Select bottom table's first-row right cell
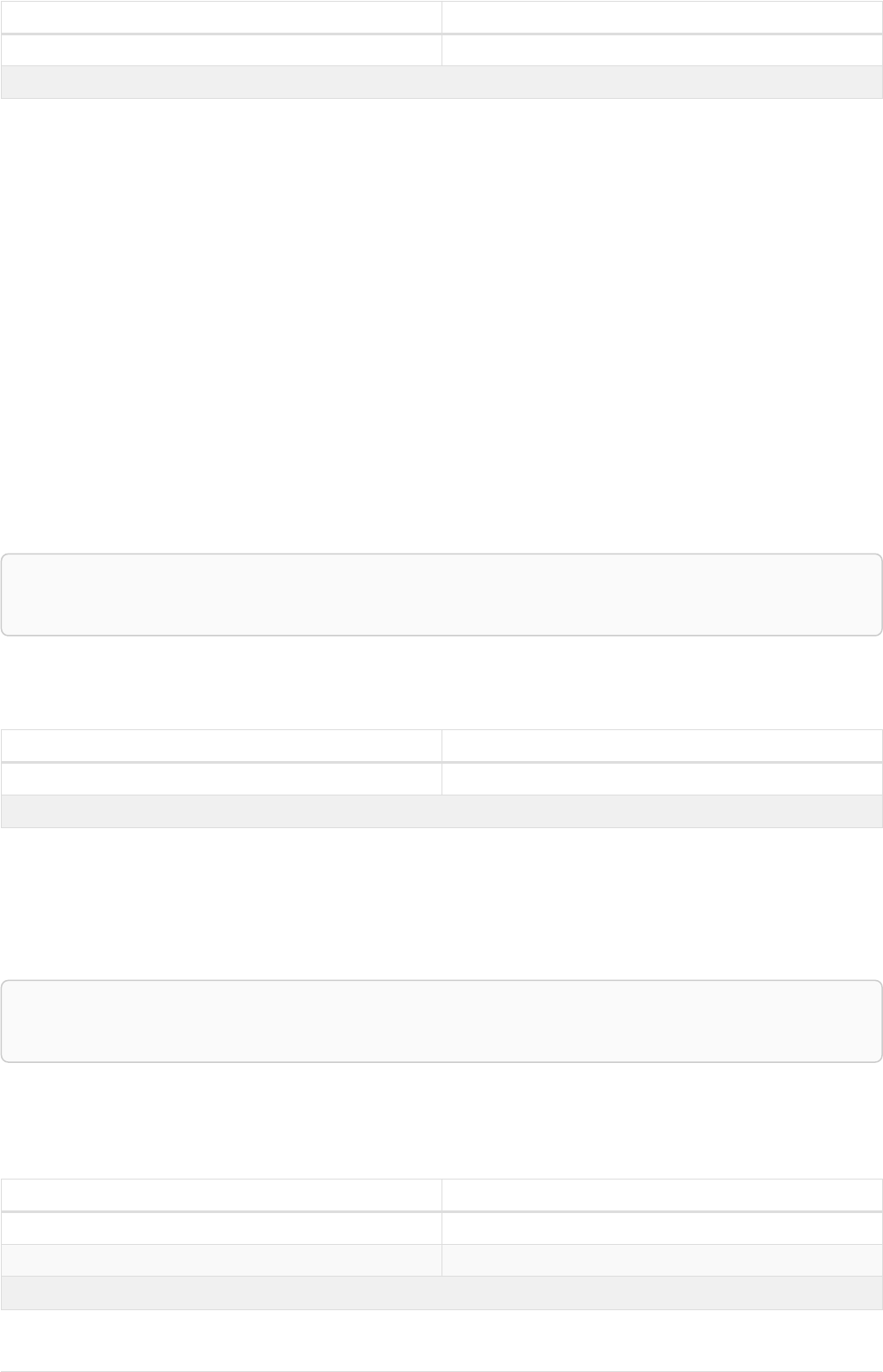The width and height of the screenshot is (883, 1372). [x=661, y=1228]
